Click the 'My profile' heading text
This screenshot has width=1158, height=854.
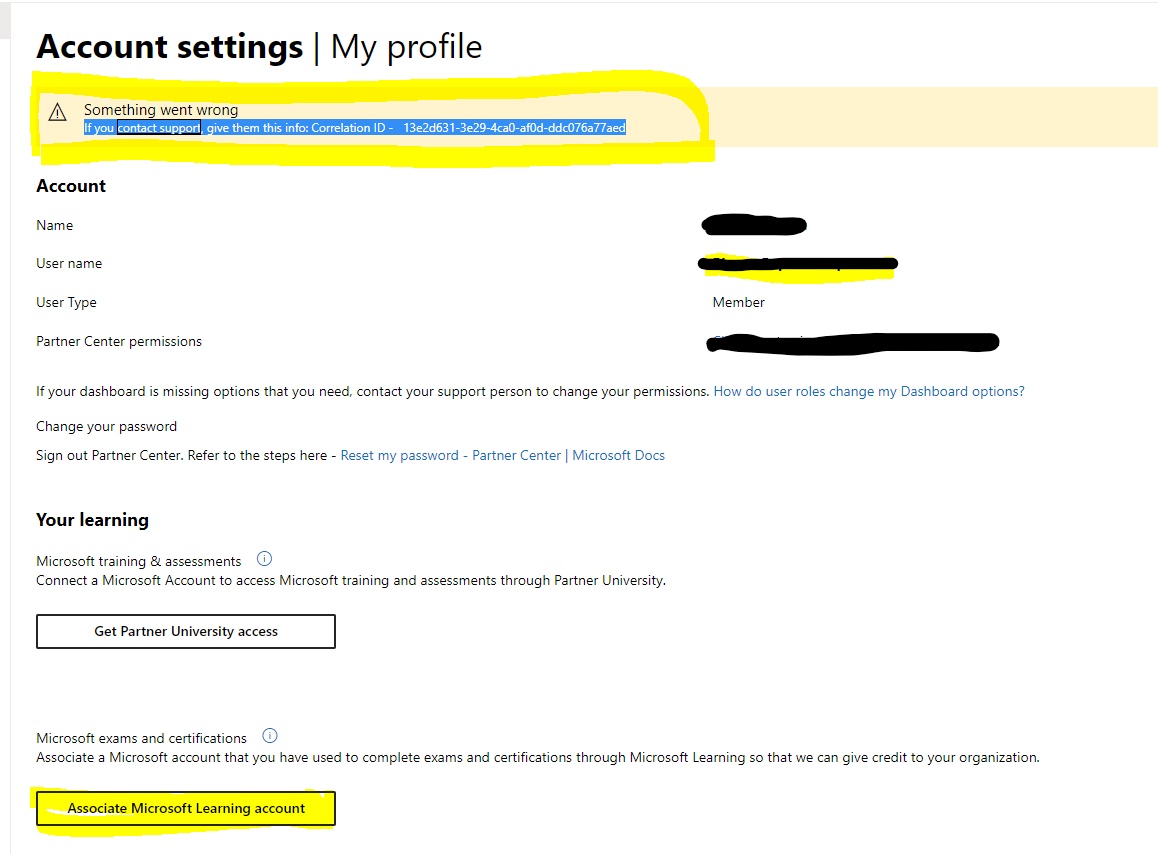coord(406,47)
